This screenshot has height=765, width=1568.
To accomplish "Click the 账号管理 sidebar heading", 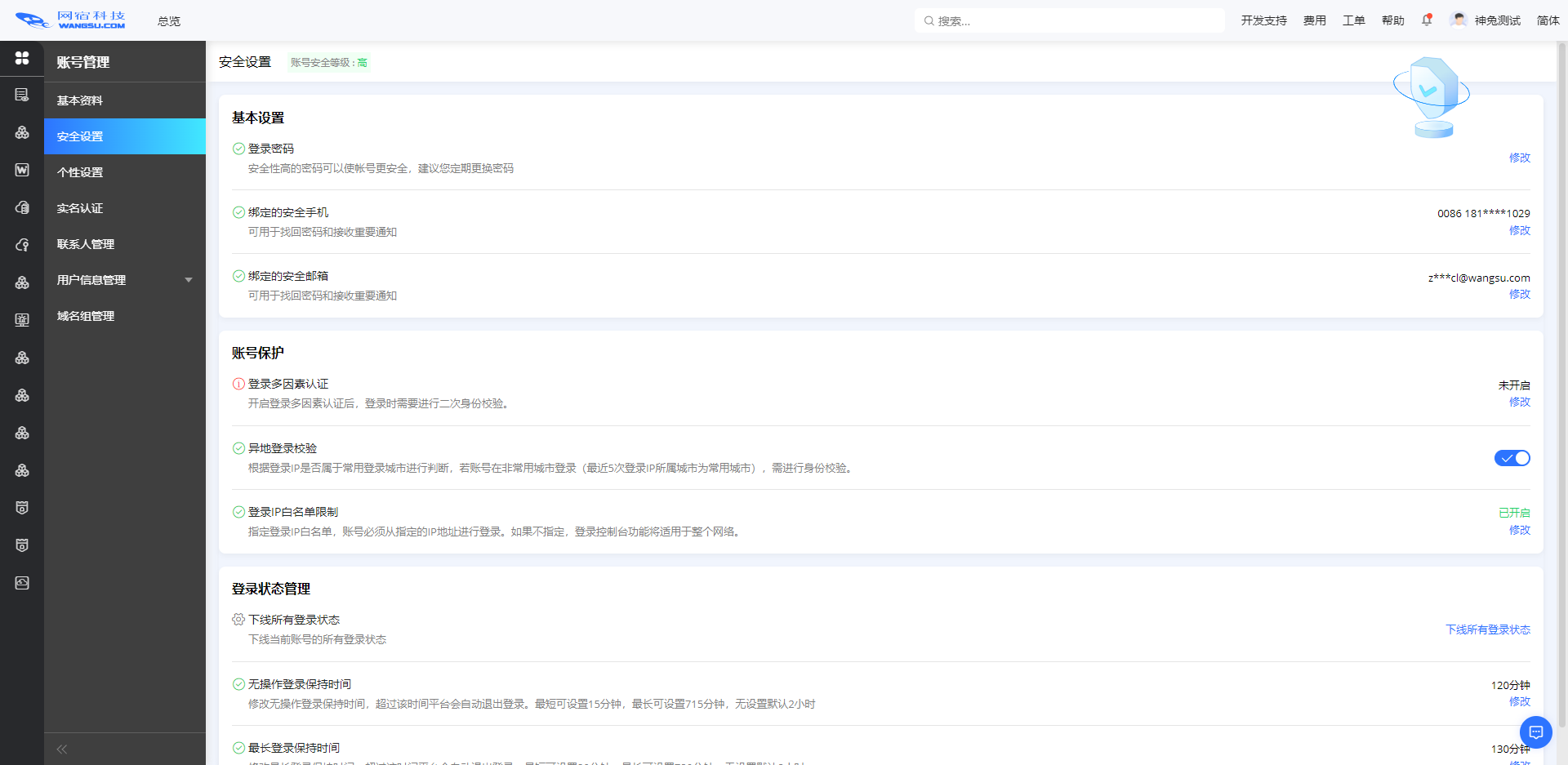I will point(82,62).
